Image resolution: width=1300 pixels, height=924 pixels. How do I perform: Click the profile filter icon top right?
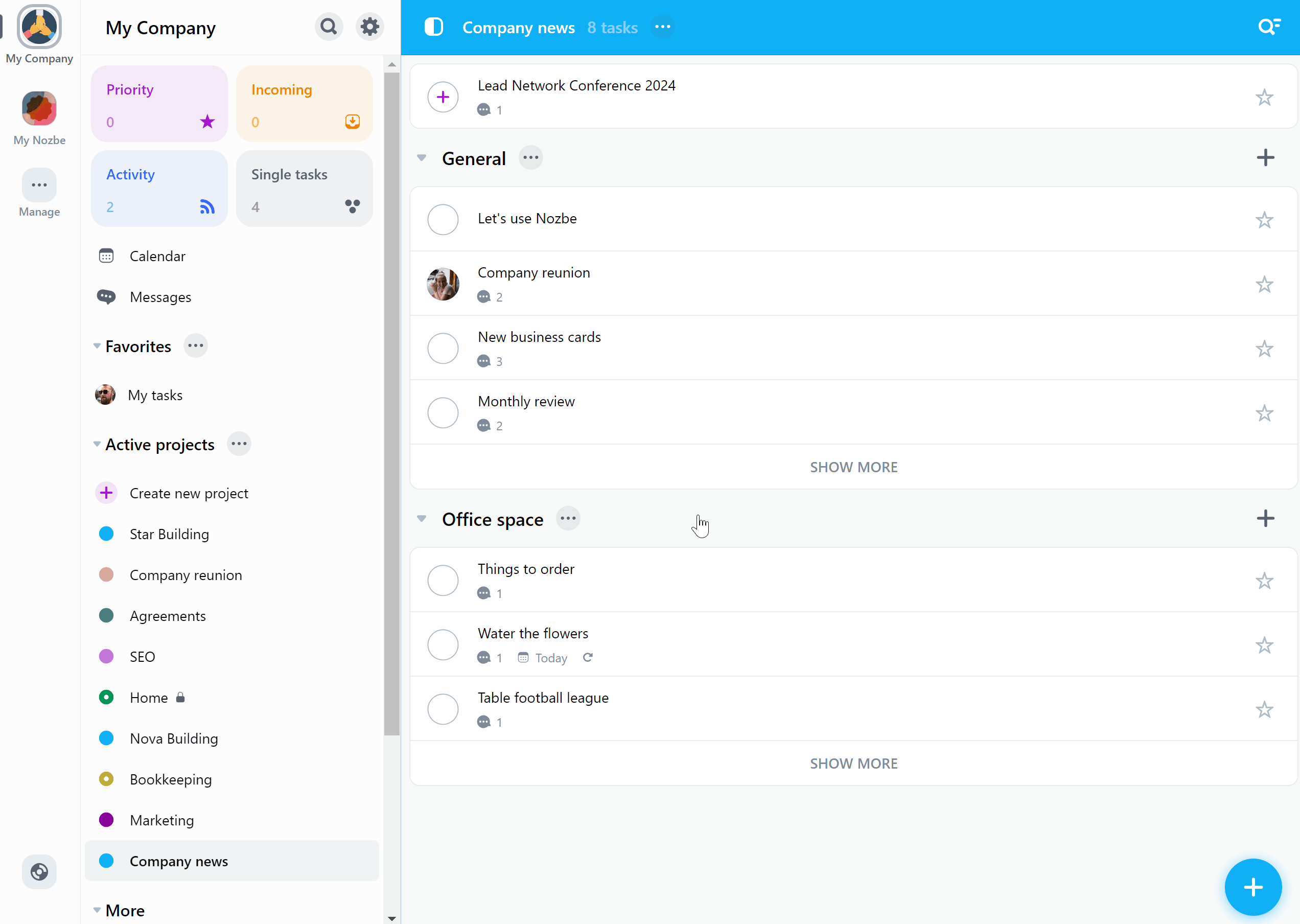pos(1270,27)
